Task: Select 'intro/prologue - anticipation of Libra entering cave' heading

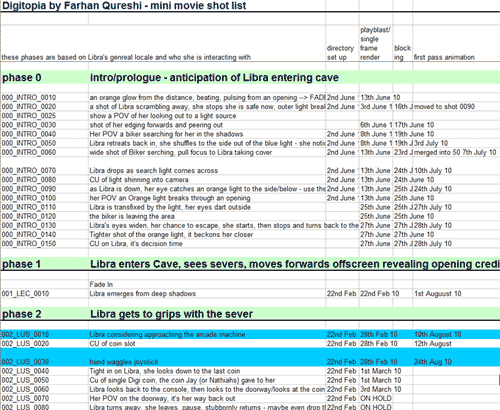Action: click(x=214, y=78)
